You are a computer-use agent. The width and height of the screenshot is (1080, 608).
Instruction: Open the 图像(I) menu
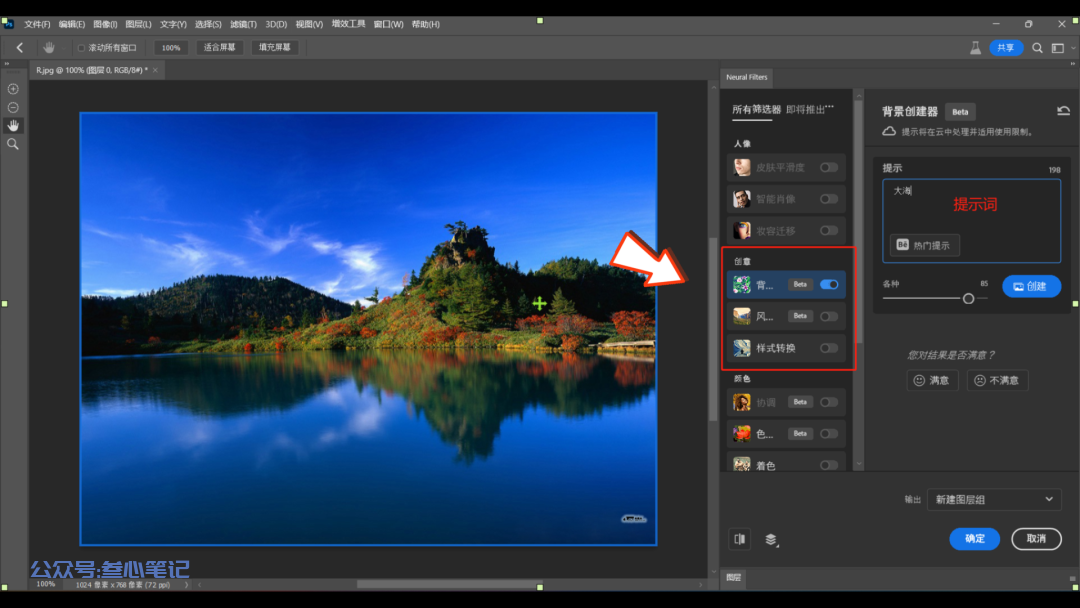[x=105, y=24]
